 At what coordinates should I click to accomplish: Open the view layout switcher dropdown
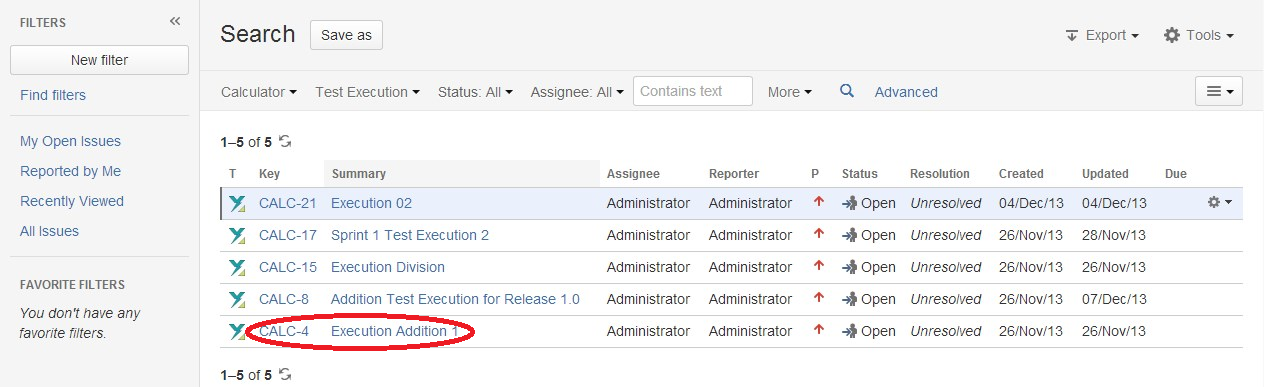pyautogui.click(x=1218, y=91)
